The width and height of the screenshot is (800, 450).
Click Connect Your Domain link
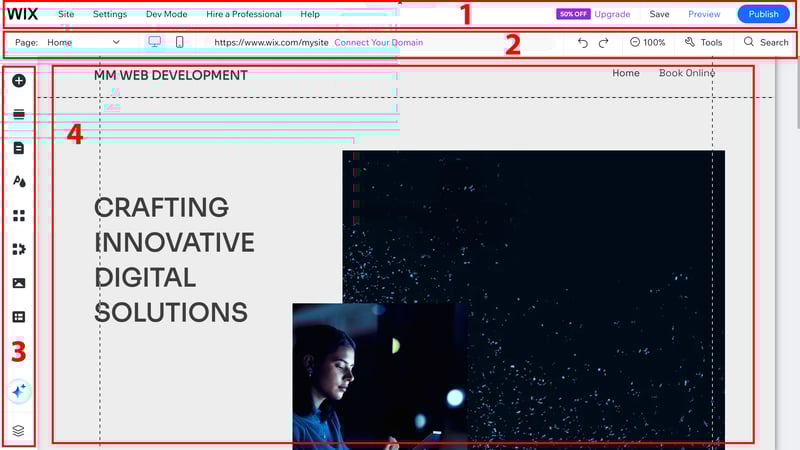coord(379,42)
